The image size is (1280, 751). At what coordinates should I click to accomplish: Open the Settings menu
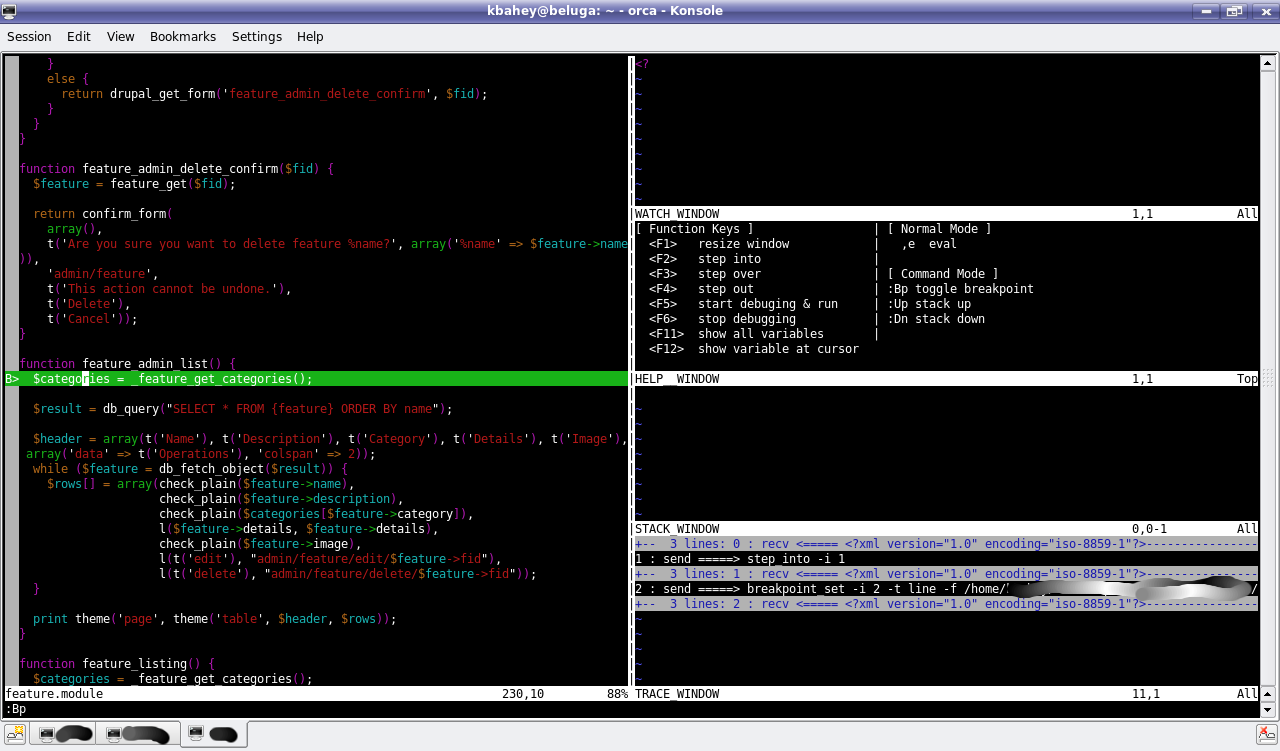[257, 36]
